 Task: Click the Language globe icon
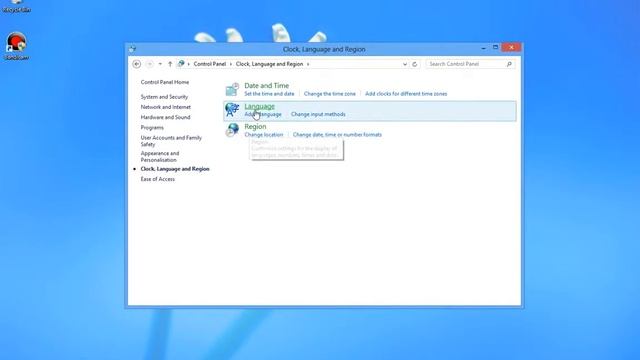(232, 110)
